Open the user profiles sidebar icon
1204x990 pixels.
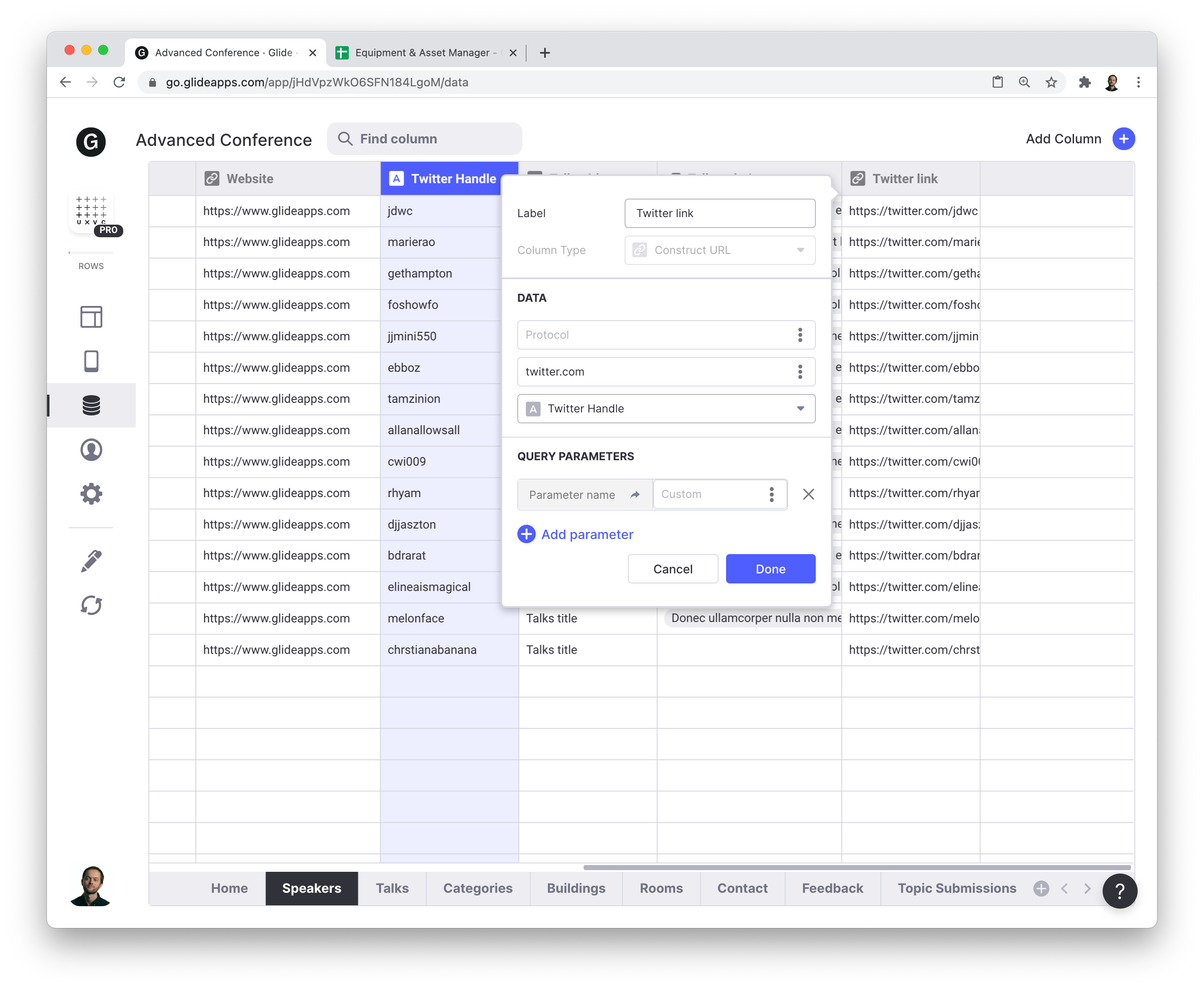(x=91, y=450)
